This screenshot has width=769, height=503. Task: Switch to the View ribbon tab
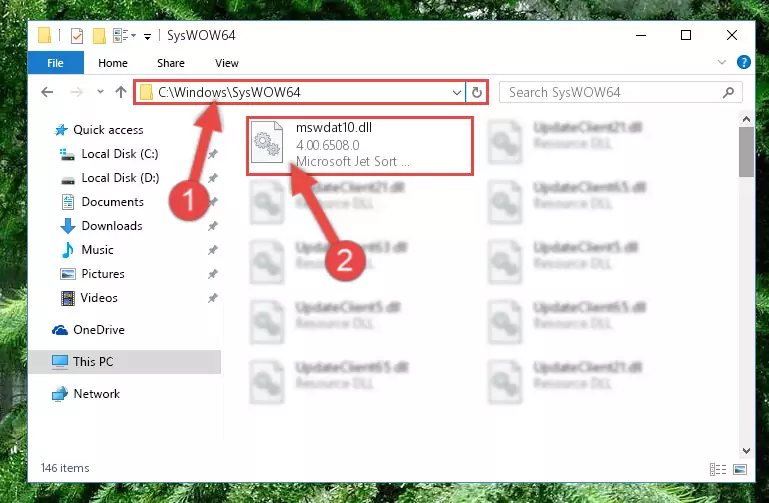click(x=227, y=63)
